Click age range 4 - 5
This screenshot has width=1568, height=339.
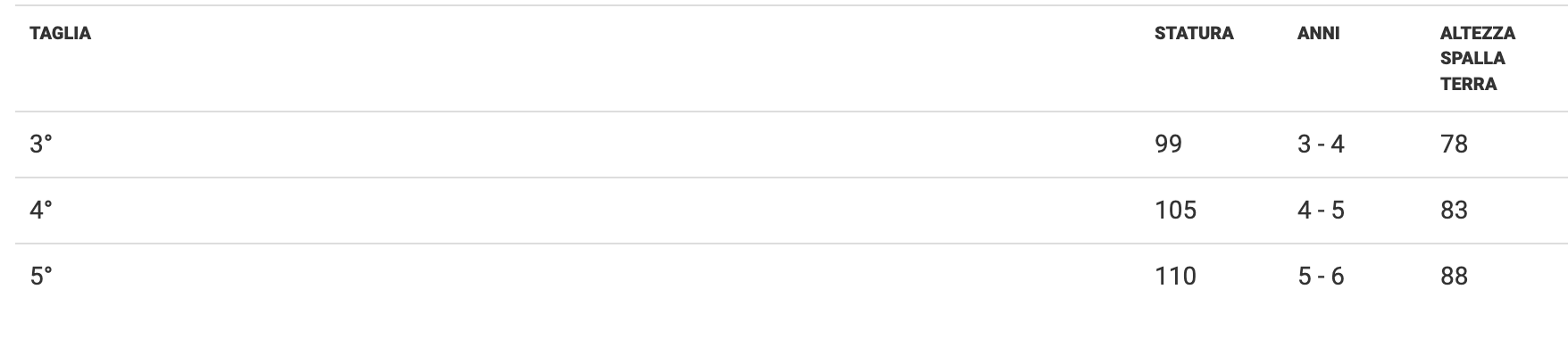pyautogui.click(x=1321, y=210)
